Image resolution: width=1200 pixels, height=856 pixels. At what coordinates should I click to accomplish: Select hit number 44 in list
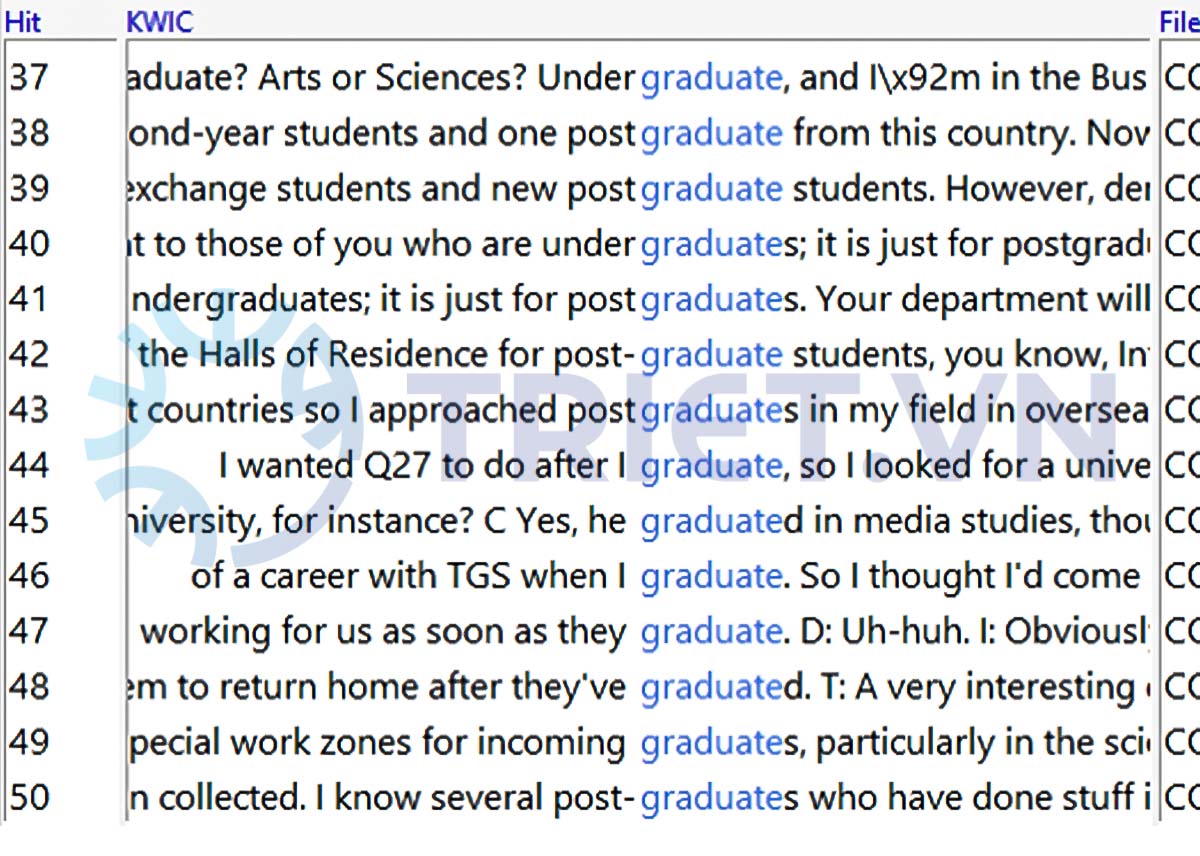point(30,465)
